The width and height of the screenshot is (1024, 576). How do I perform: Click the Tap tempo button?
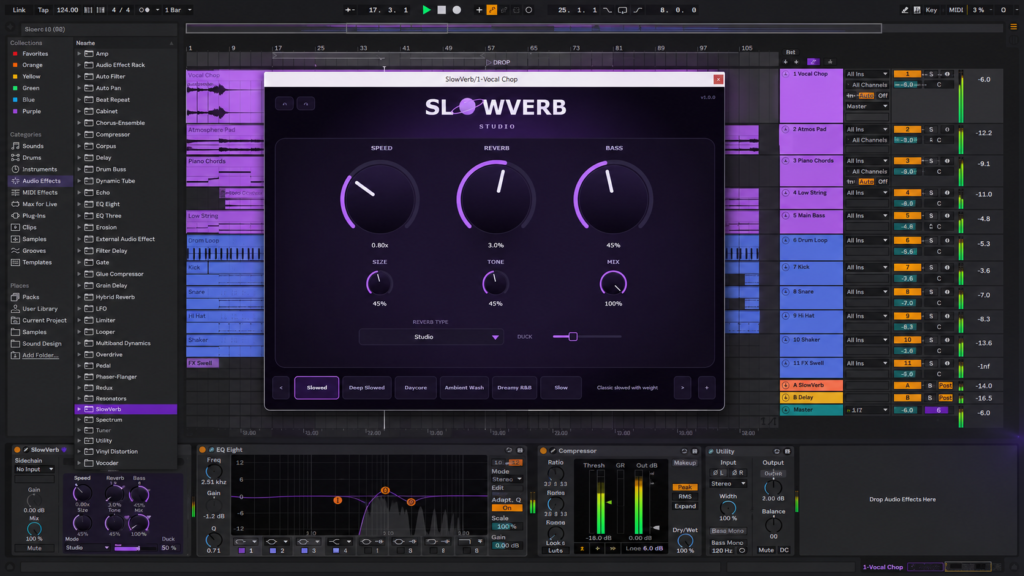[43, 10]
